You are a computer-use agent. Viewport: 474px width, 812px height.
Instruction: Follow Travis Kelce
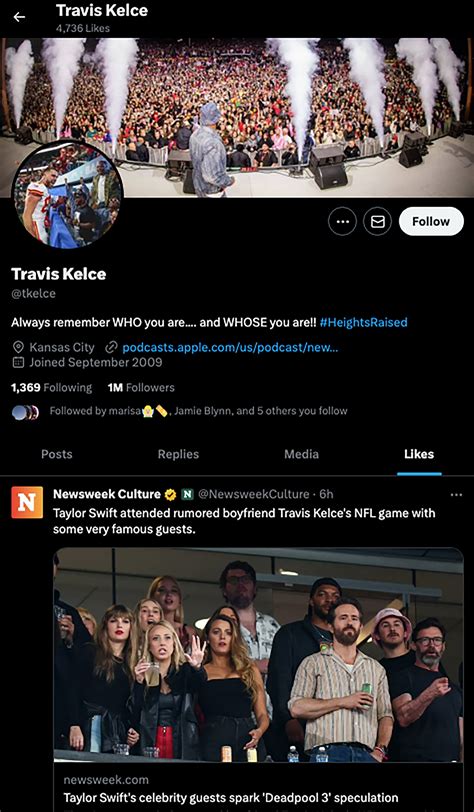431,221
